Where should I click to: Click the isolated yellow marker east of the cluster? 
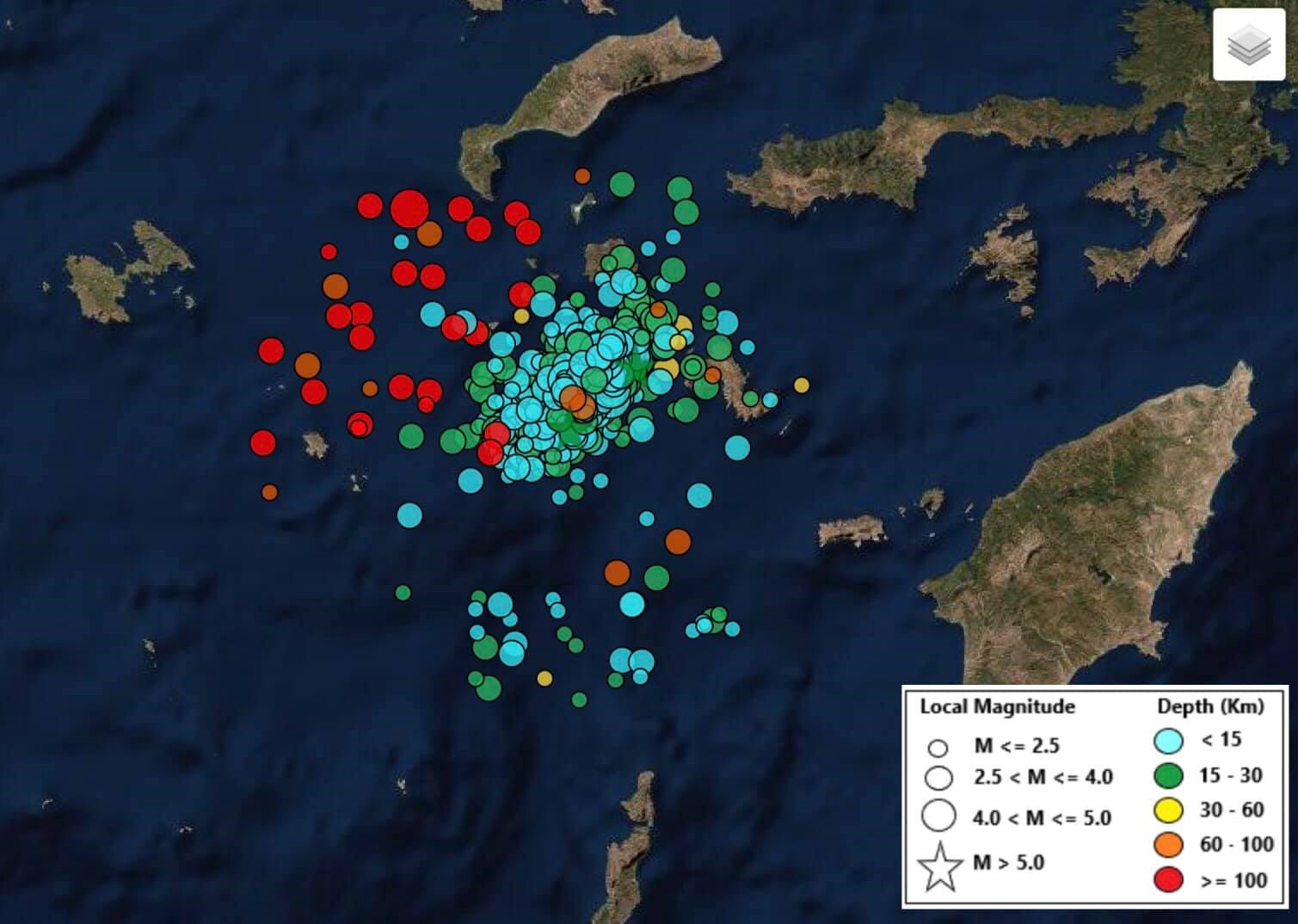[x=801, y=385]
